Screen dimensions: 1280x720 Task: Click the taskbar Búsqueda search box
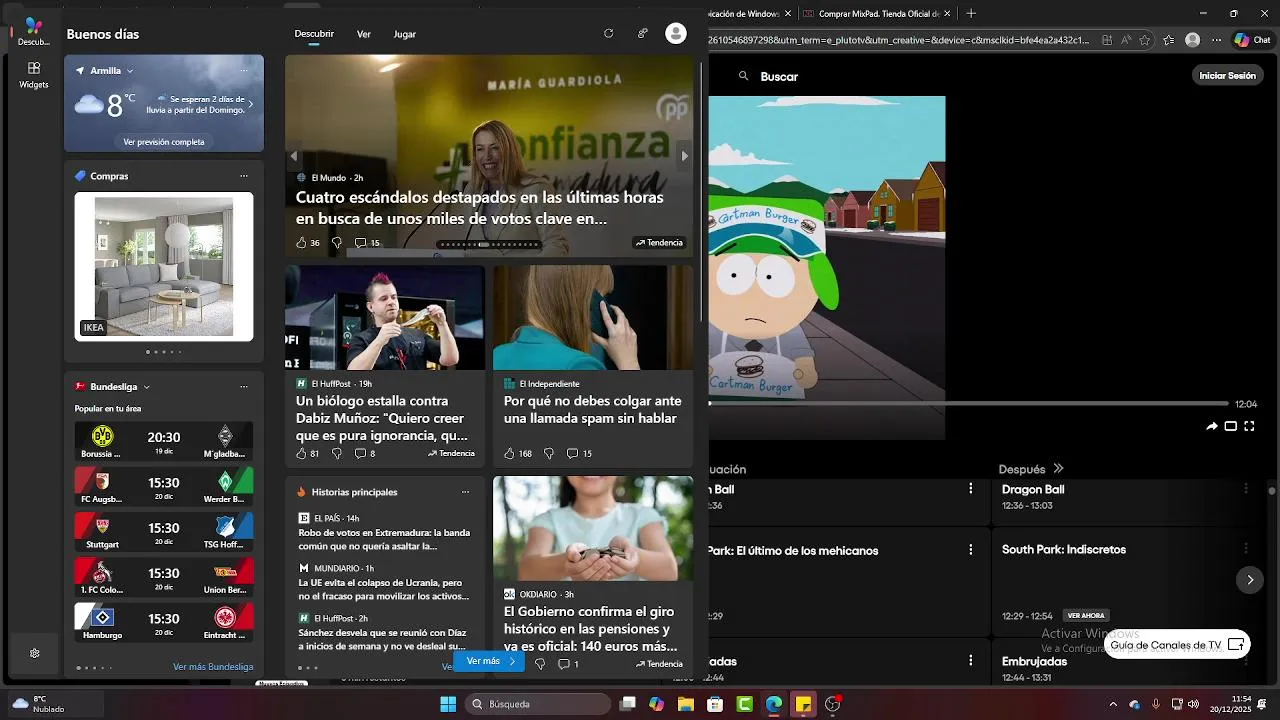[x=538, y=704]
